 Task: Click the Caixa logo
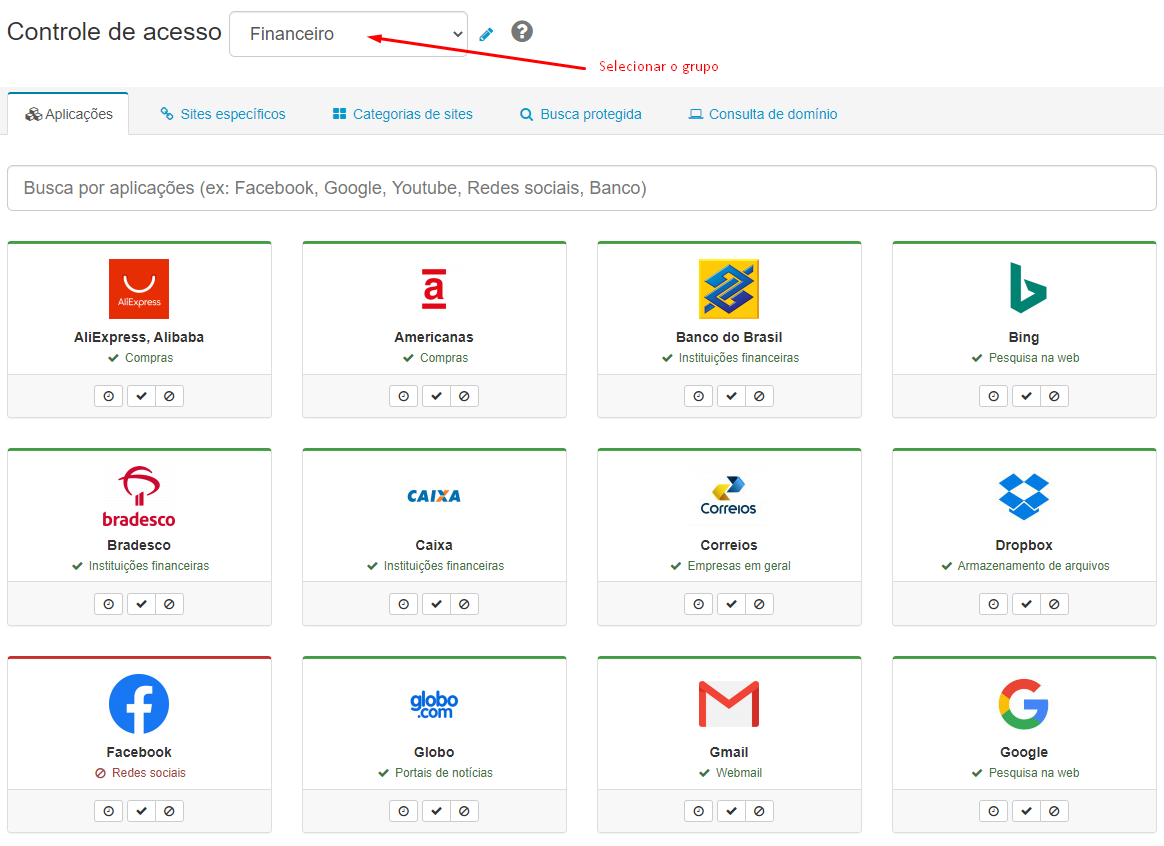tap(434, 496)
